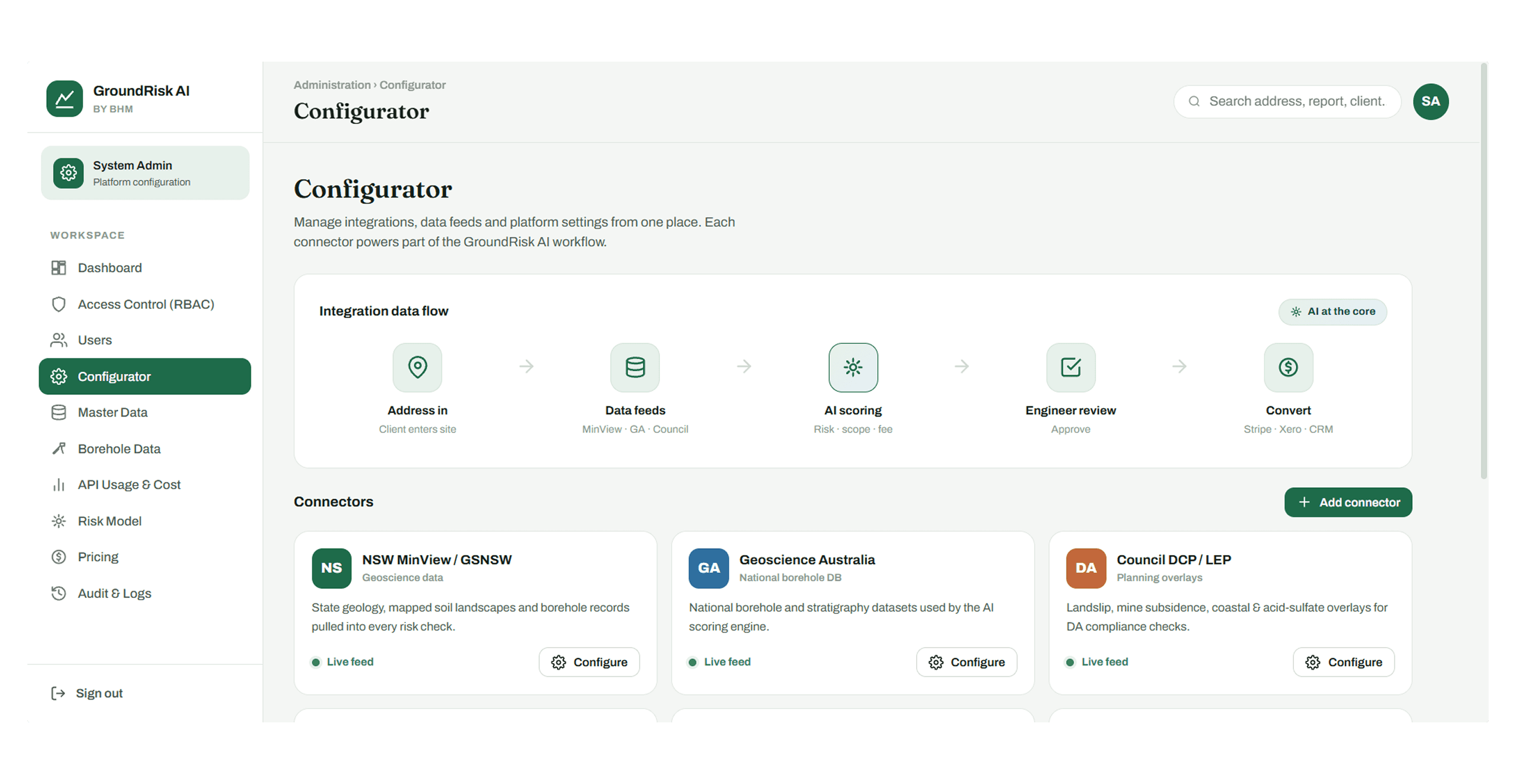1516x784 pixels.
Task: Click Live feed status on Geoscience Australia
Action: [720, 662]
